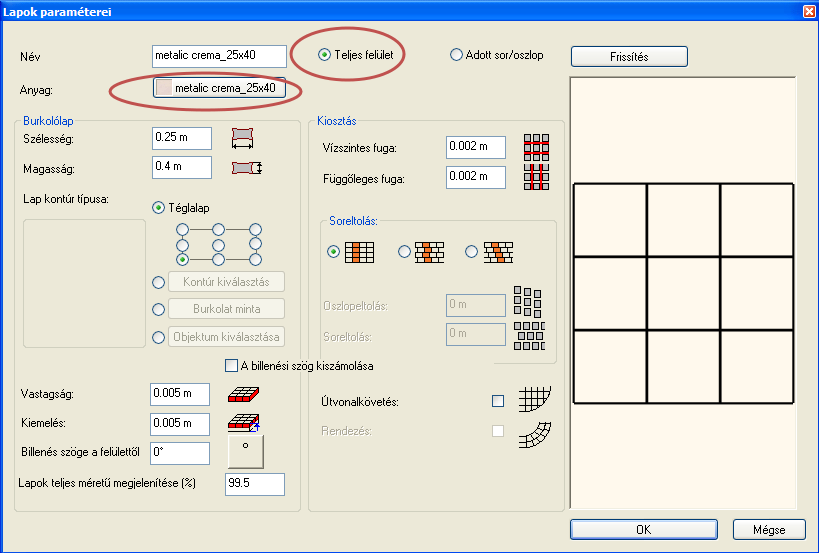Select the Adott sor/oszlop radio button
The width and height of the screenshot is (819, 553).
click(x=456, y=54)
